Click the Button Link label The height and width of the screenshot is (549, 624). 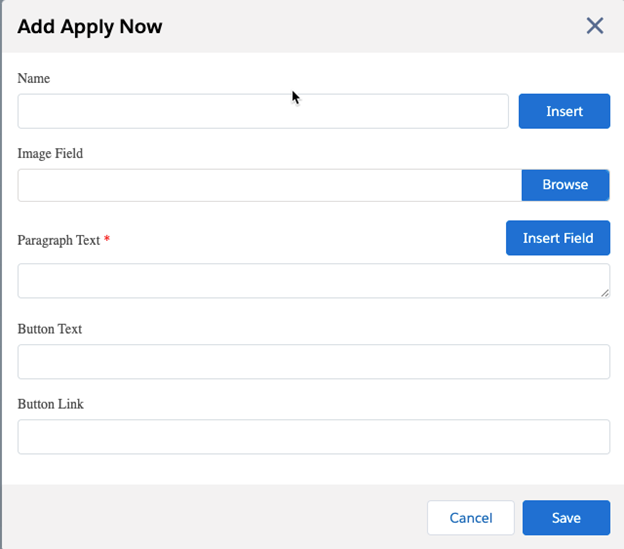[x=50, y=403]
